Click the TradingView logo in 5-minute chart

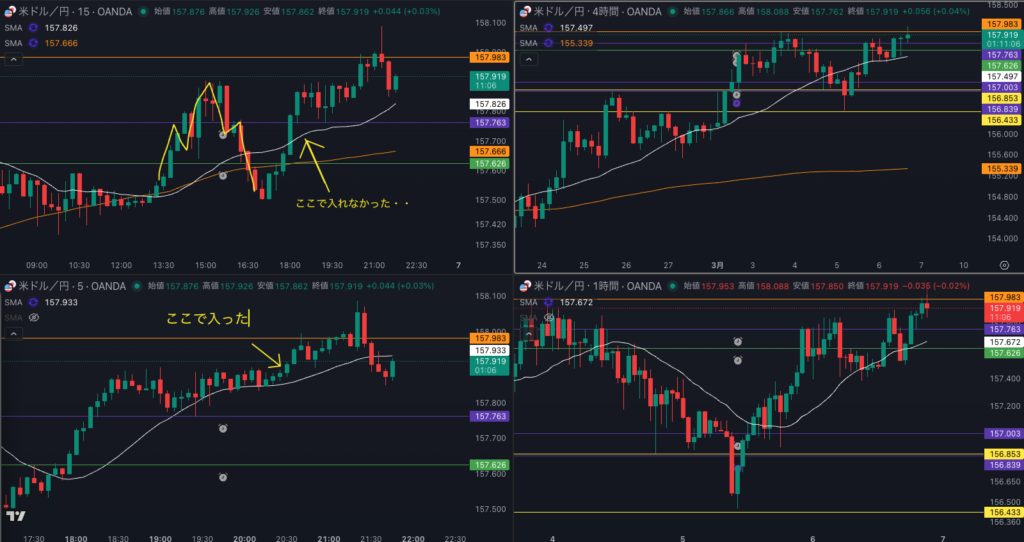pyautogui.click(x=15, y=516)
